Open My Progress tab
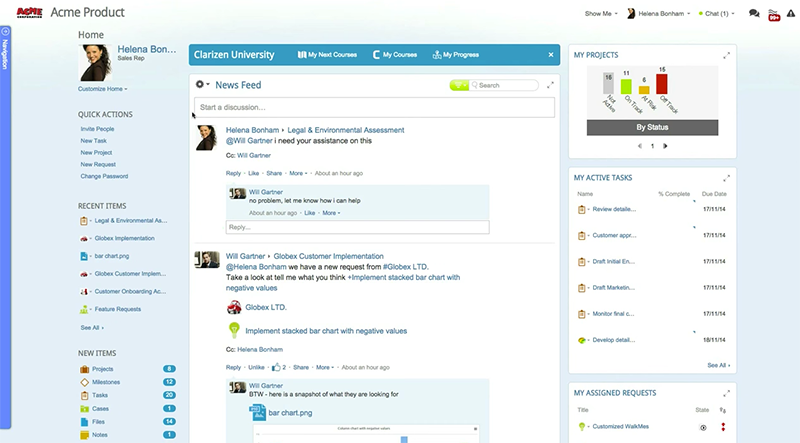Viewport: 800px width, 443px height. pyautogui.click(x=456, y=55)
